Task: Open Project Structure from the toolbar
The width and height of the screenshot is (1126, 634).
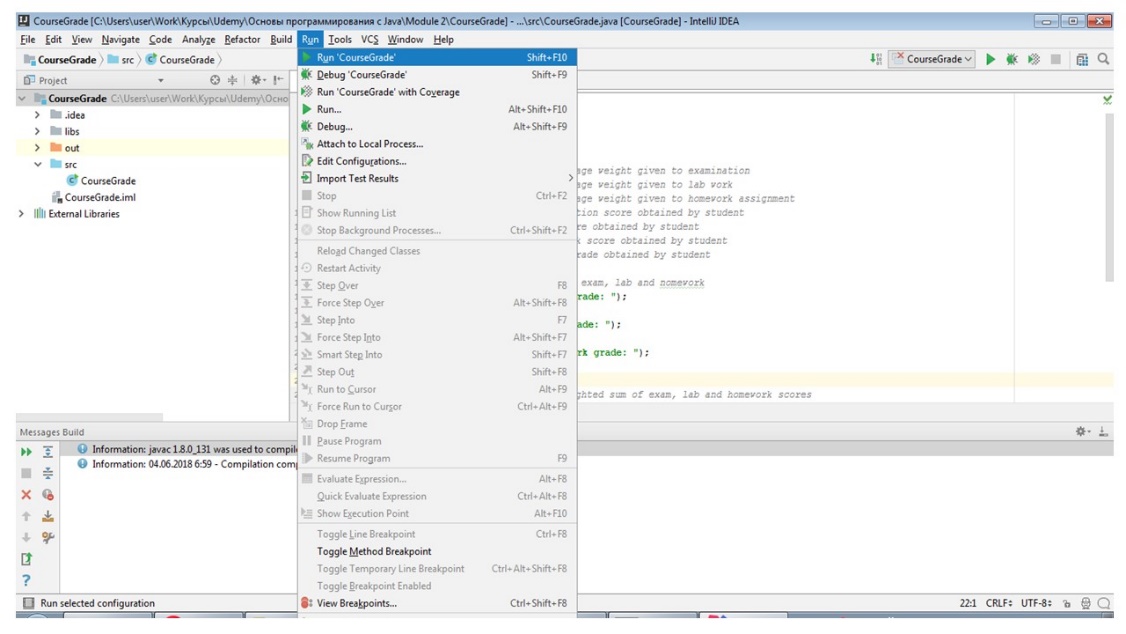Action: 1082,60
